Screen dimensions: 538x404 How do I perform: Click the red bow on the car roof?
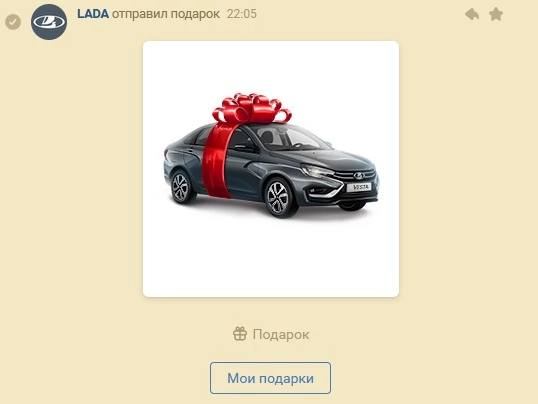(x=252, y=108)
